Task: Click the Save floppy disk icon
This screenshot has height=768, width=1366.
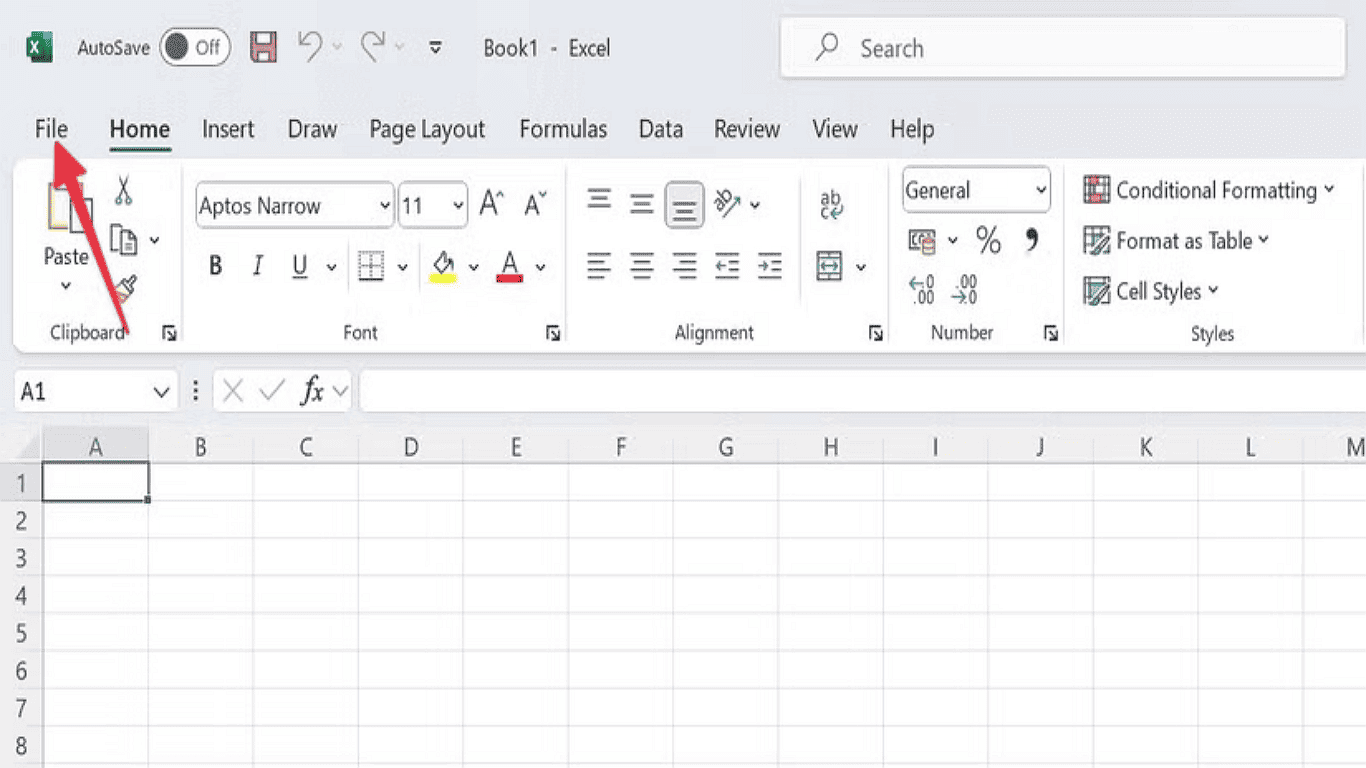Action: 263,47
